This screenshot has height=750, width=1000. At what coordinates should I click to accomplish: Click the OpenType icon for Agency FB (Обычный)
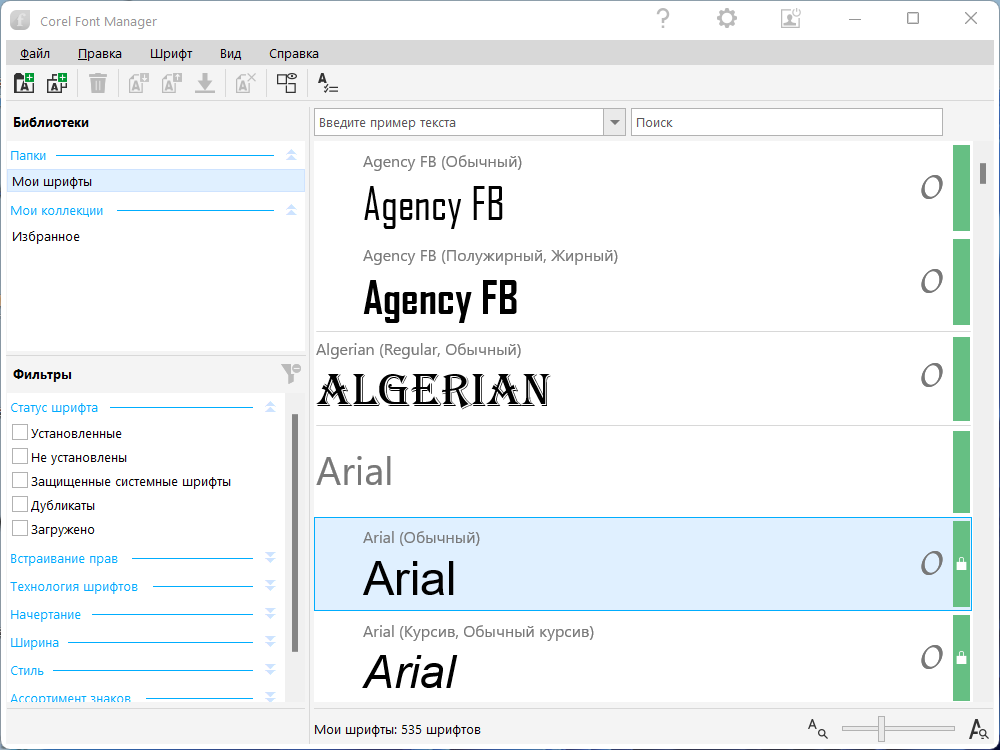(932, 188)
